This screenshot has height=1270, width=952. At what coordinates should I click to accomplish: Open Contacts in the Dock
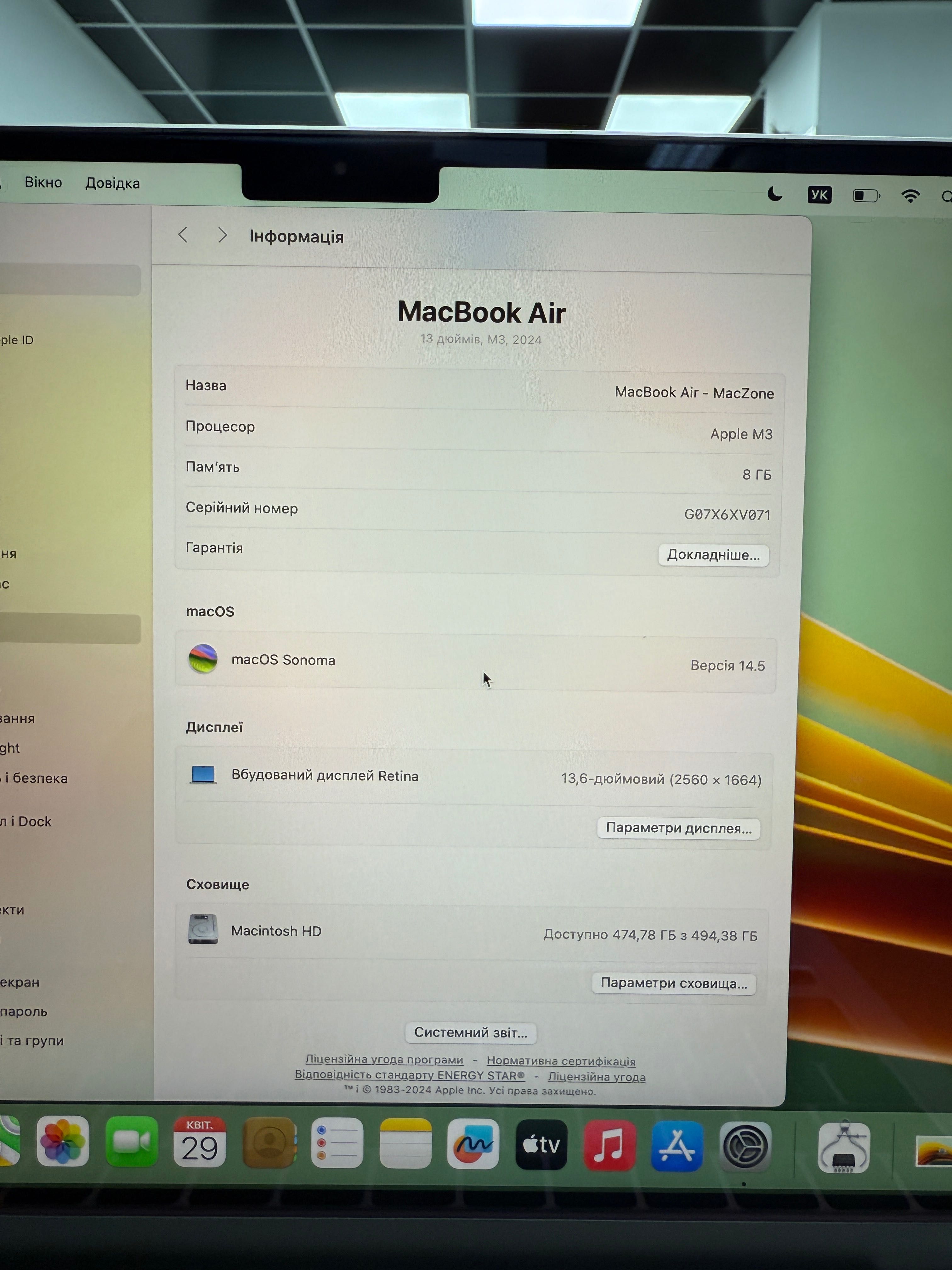pyautogui.click(x=269, y=1142)
